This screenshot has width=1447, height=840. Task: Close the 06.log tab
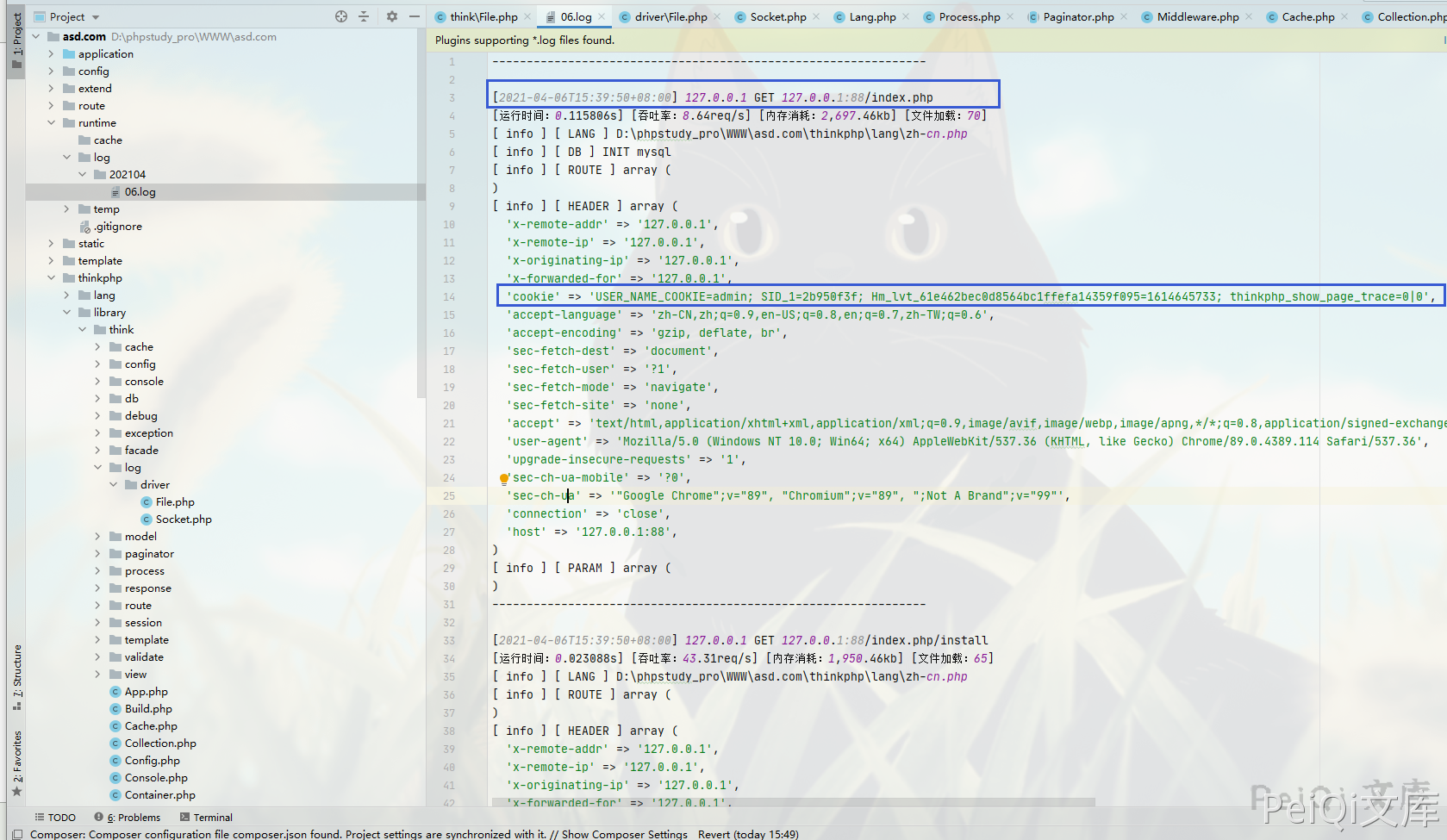[x=602, y=16]
